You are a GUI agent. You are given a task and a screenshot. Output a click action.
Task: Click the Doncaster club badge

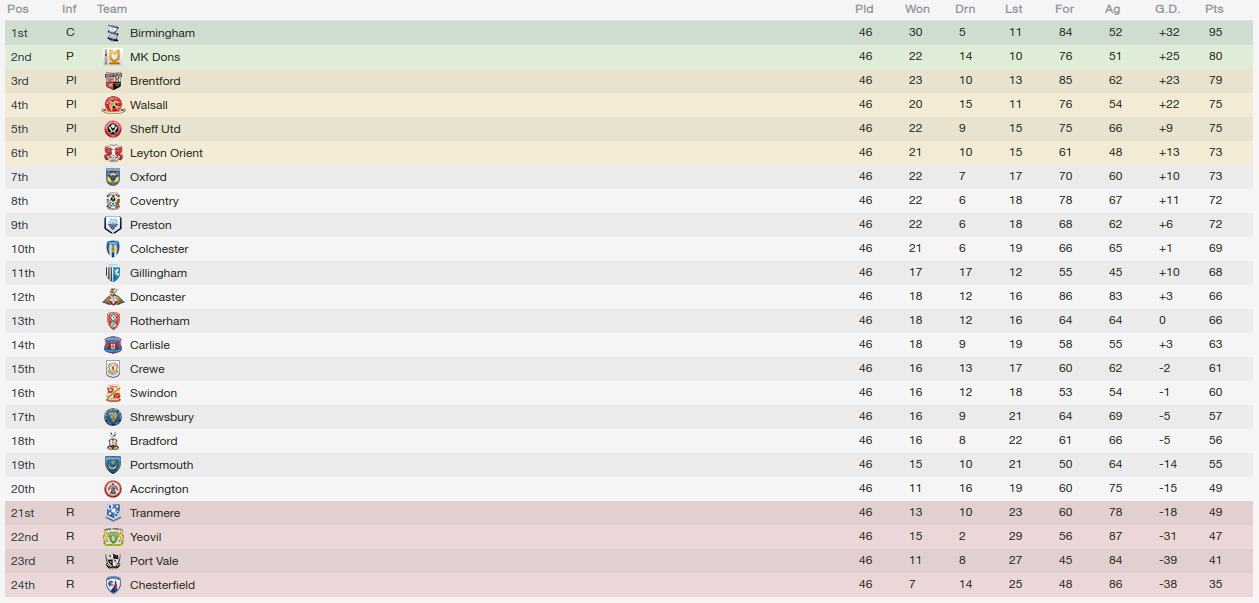[x=113, y=297]
